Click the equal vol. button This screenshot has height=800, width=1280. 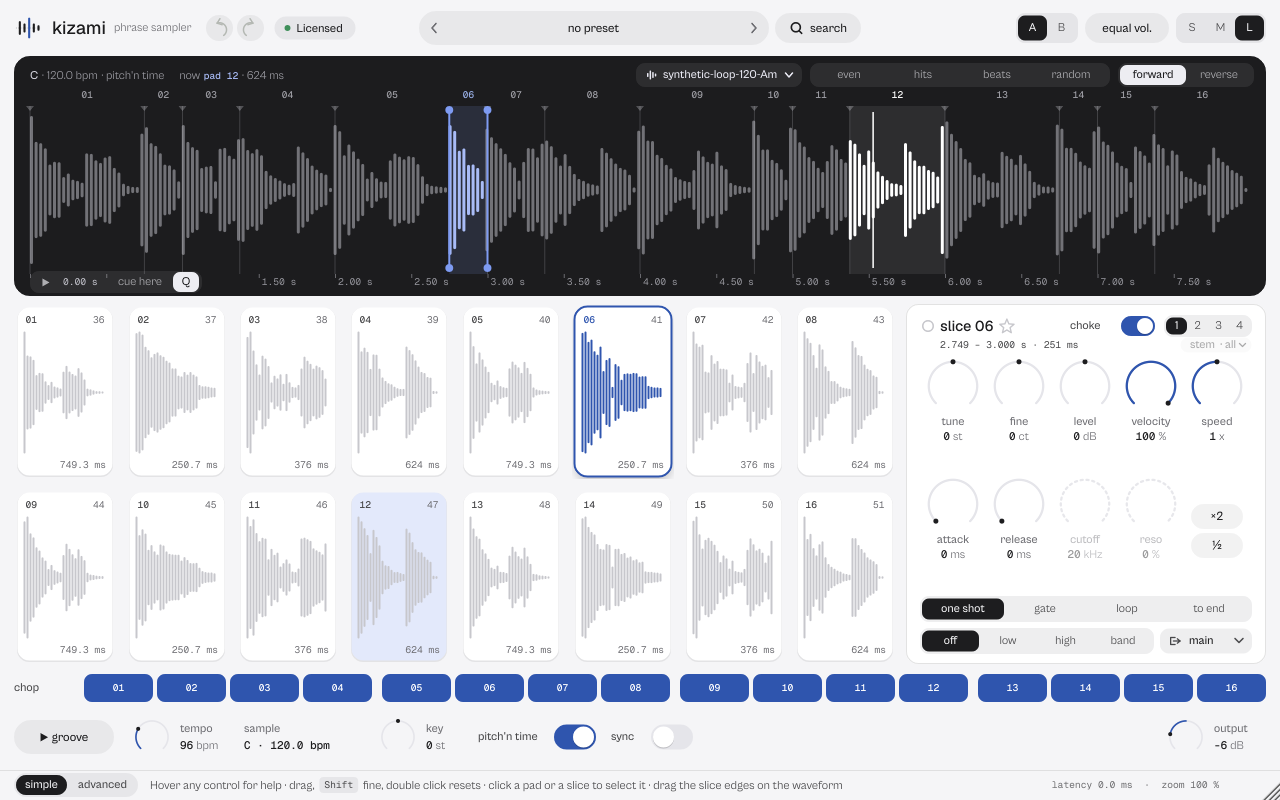tap(1127, 28)
